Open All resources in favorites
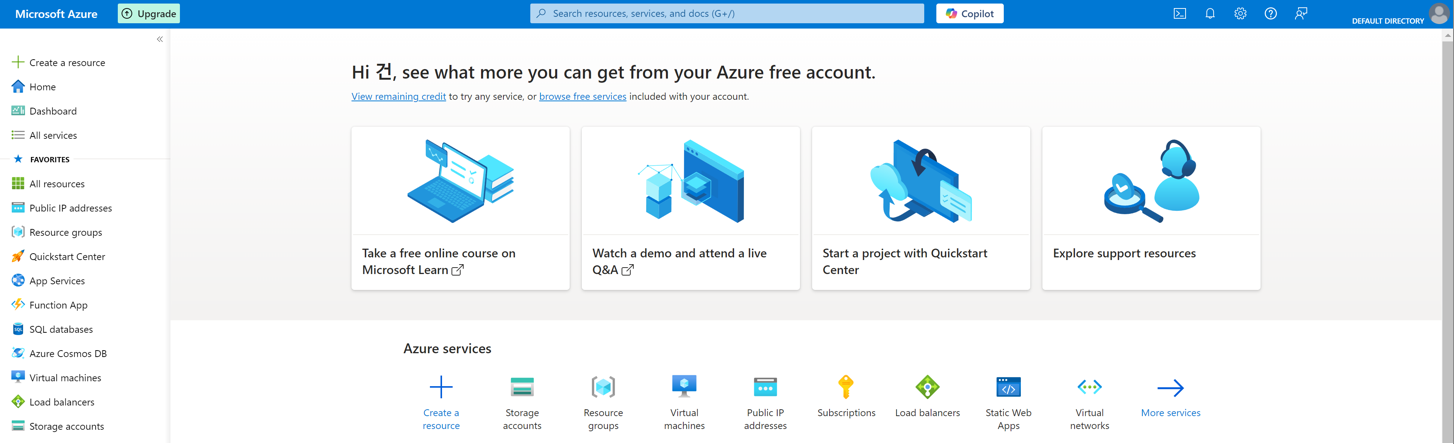 57,184
